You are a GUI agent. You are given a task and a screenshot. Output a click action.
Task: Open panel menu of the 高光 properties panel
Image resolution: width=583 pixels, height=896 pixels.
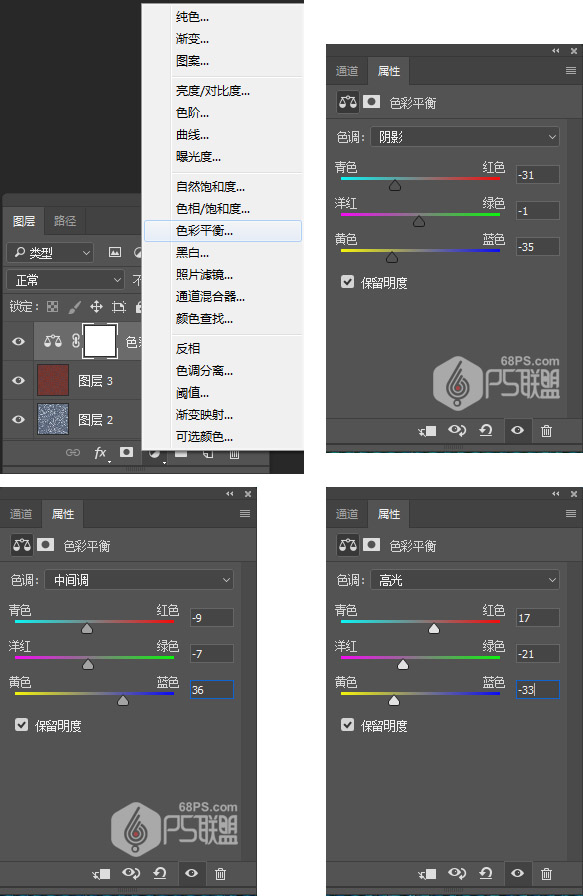coord(570,514)
